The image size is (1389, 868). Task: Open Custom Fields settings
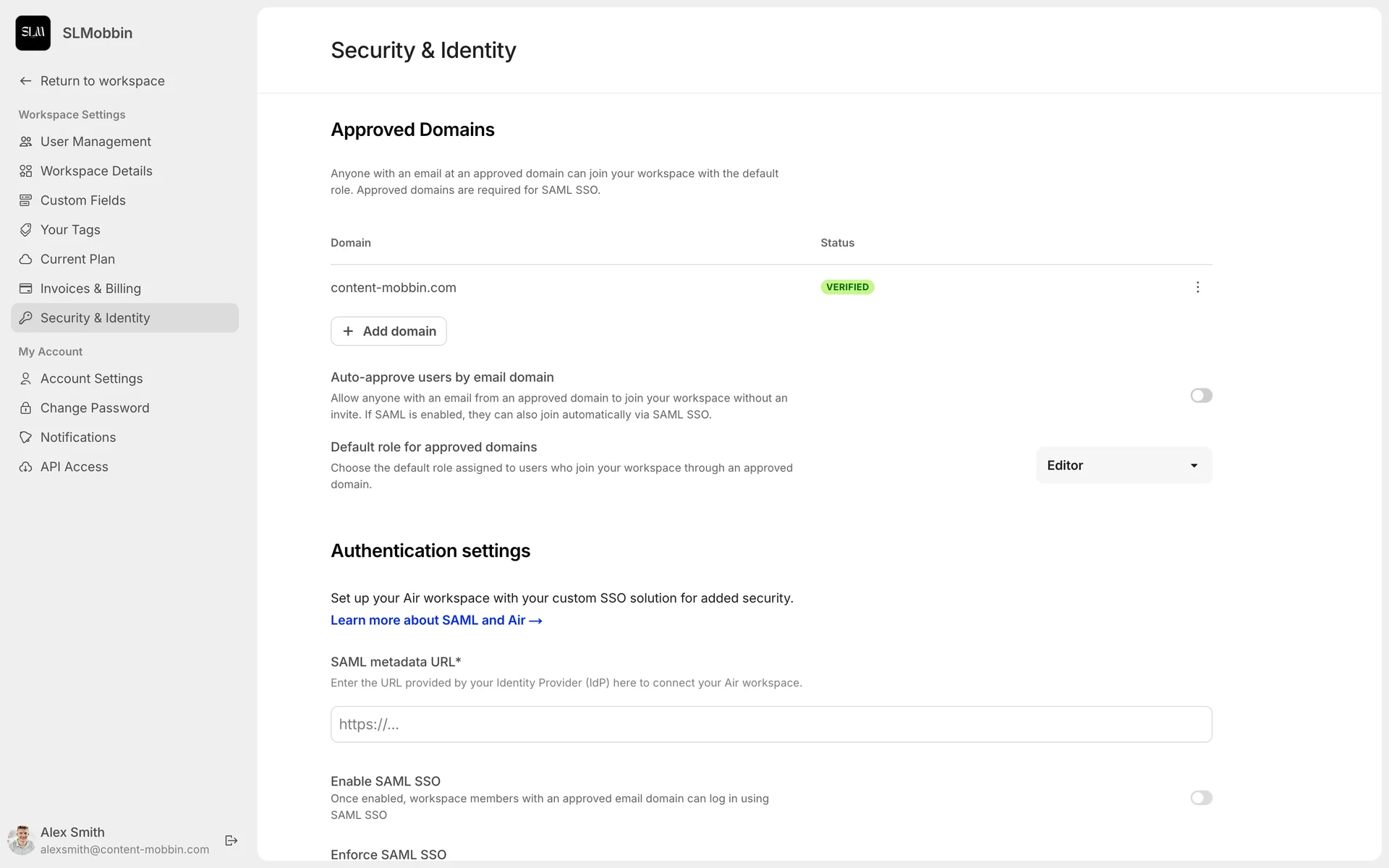pyautogui.click(x=82, y=200)
